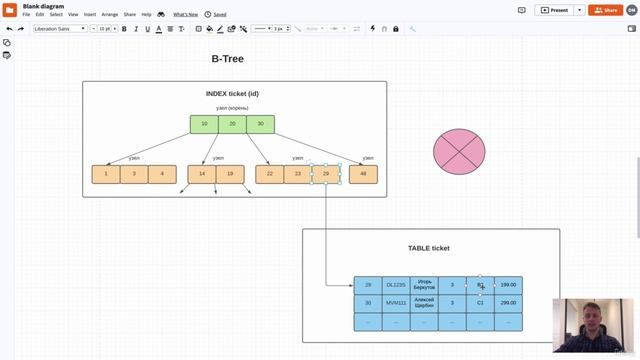Select the green root node cell 10
The height and width of the screenshot is (360, 640).
[x=204, y=124]
